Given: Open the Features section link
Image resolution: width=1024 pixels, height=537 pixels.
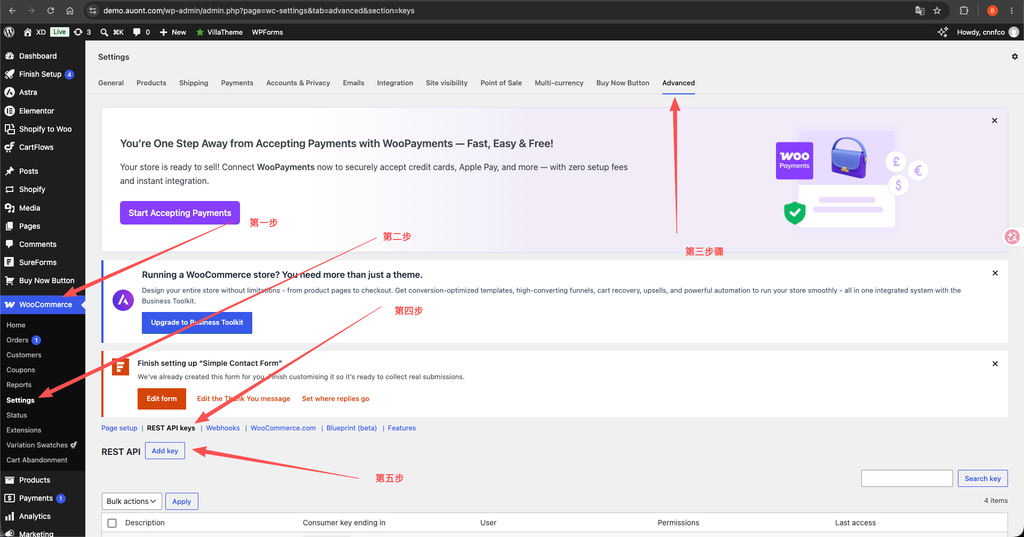Looking at the screenshot, I should click(x=402, y=428).
